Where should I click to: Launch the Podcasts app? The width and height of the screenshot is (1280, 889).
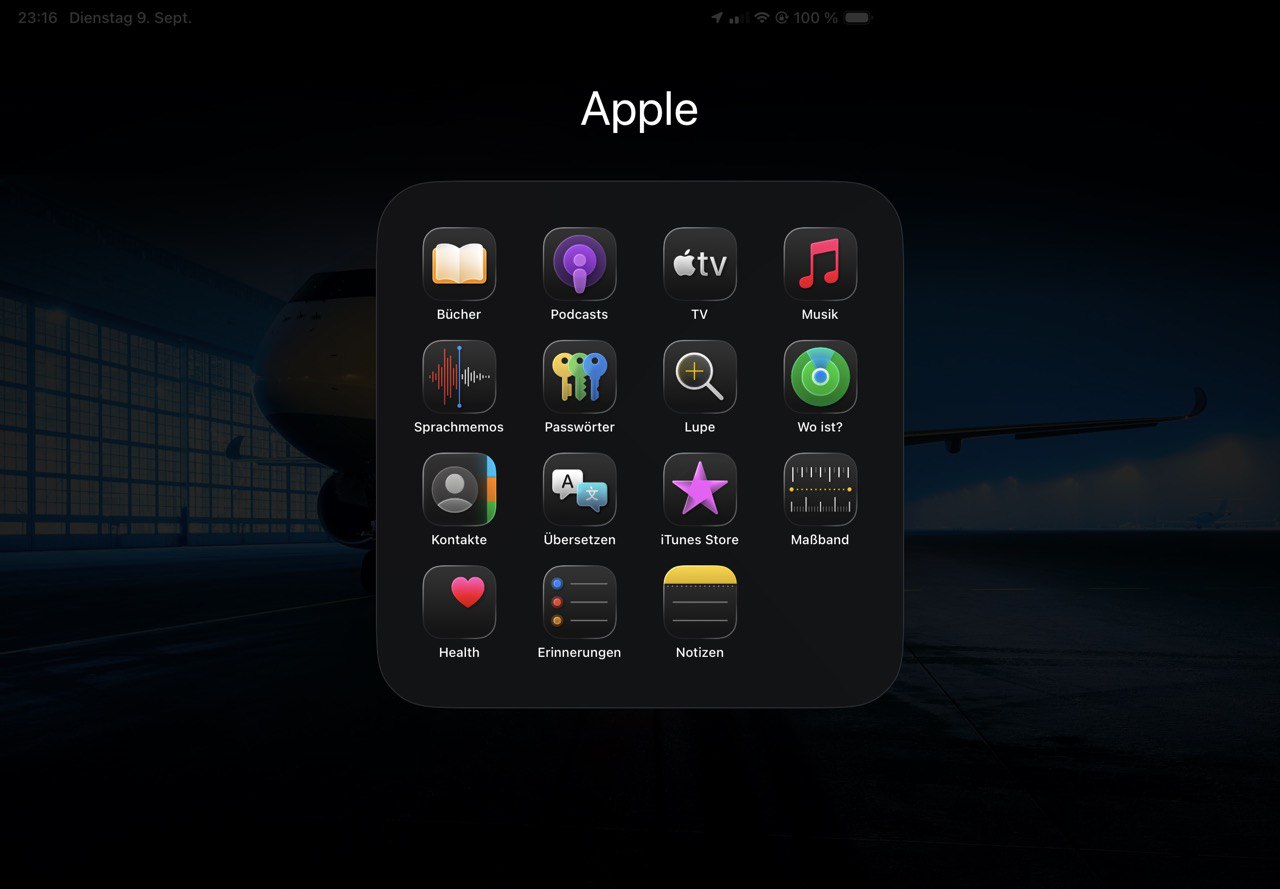579,264
